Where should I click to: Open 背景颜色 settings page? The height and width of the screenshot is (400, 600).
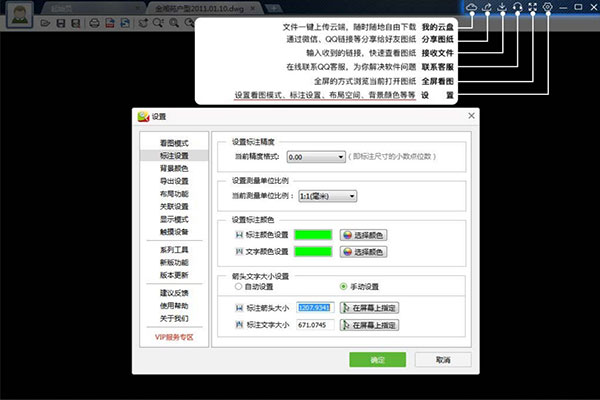(x=174, y=168)
